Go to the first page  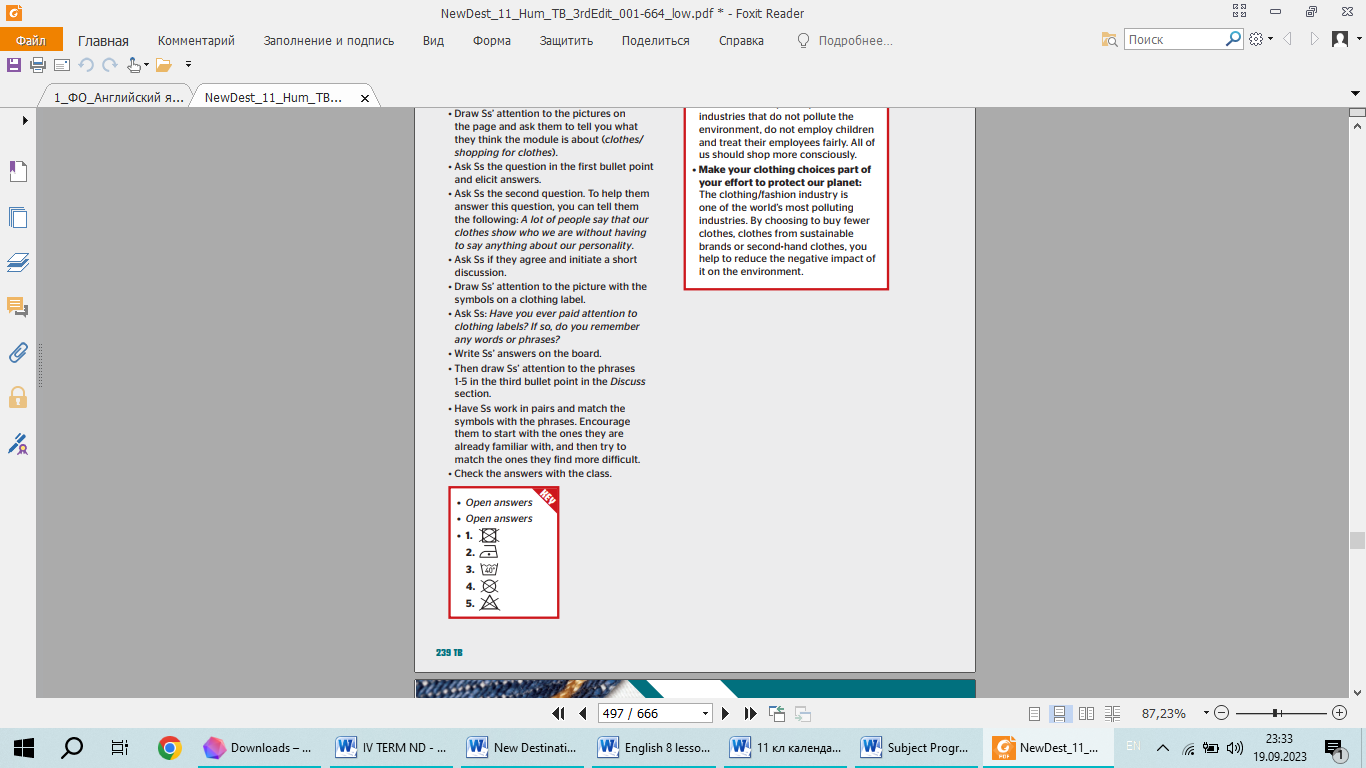pos(560,713)
